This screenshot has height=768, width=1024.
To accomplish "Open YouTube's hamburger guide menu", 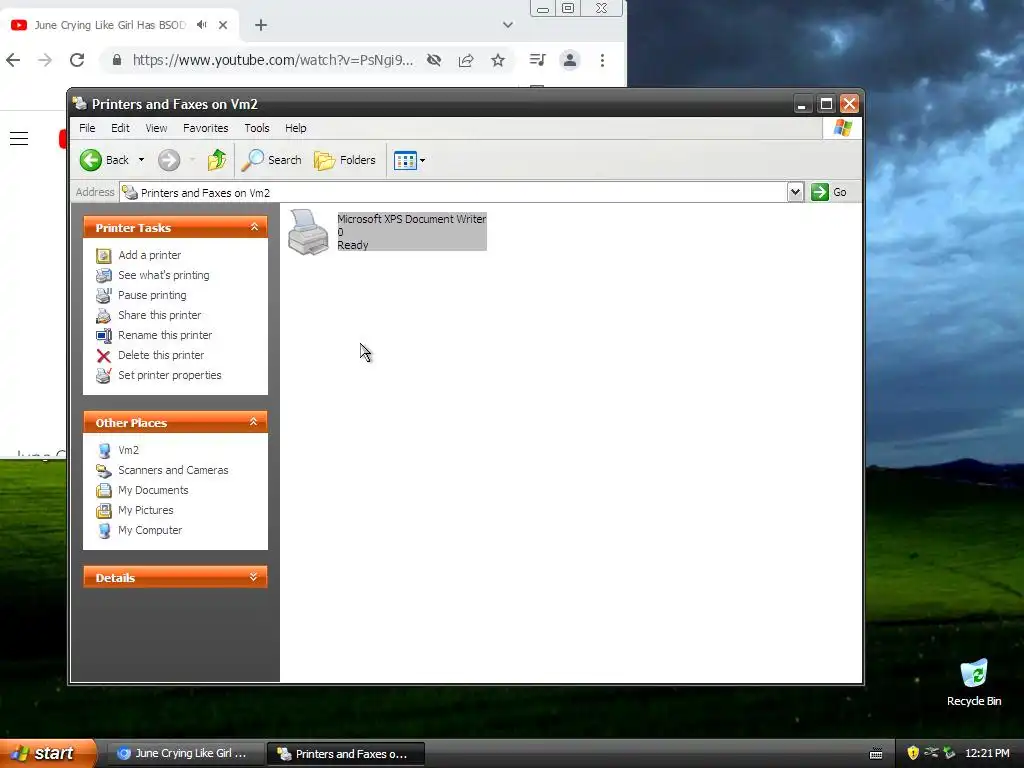I will pyautogui.click(x=19, y=138).
